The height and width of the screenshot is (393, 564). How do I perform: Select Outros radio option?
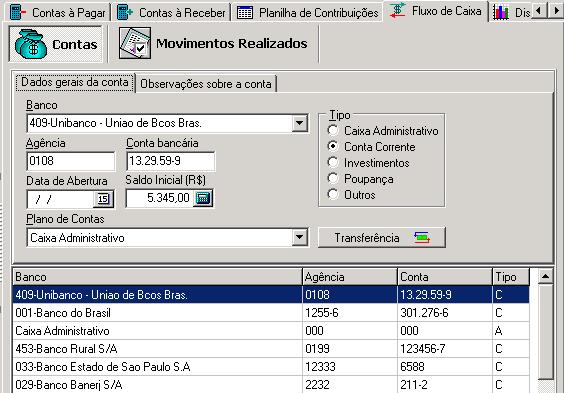pyautogui.click(x=352, y=195)
